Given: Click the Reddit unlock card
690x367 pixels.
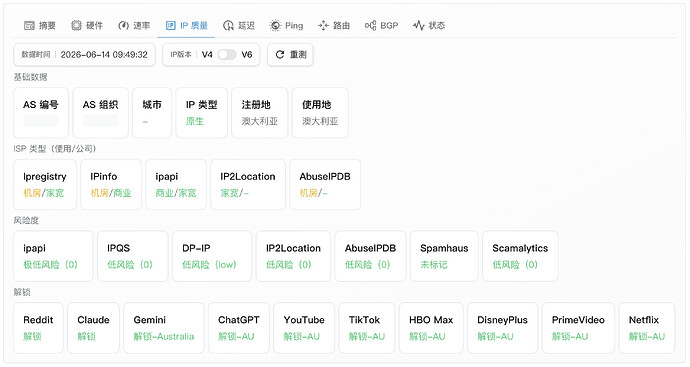Looking at the screenshot, I should (x=38, y=328).
